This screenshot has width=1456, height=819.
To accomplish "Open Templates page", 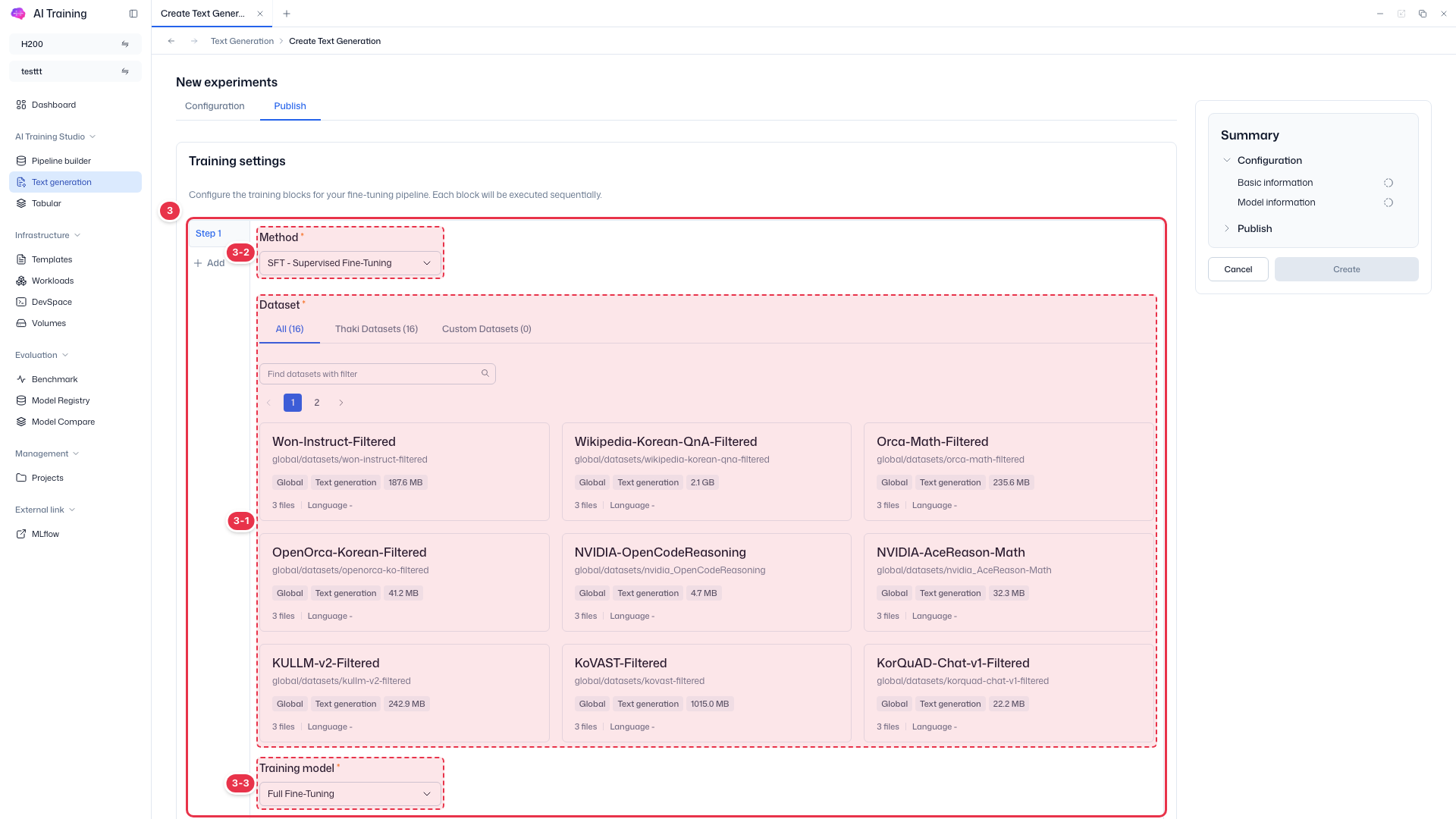I will tap(75, 259).
